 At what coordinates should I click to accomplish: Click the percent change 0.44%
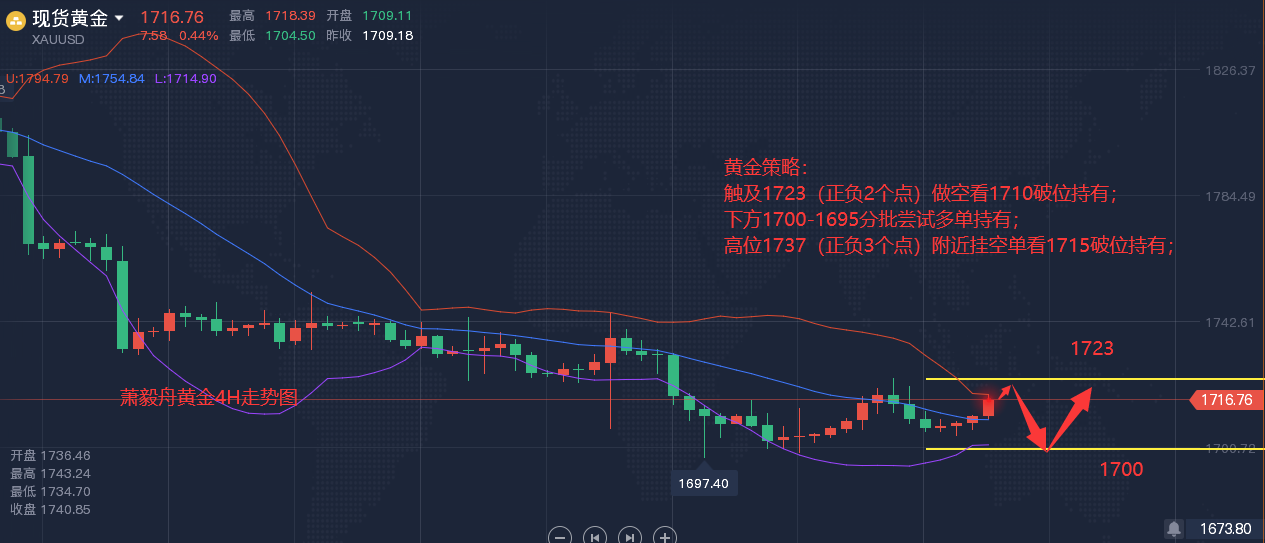(199, 35)
